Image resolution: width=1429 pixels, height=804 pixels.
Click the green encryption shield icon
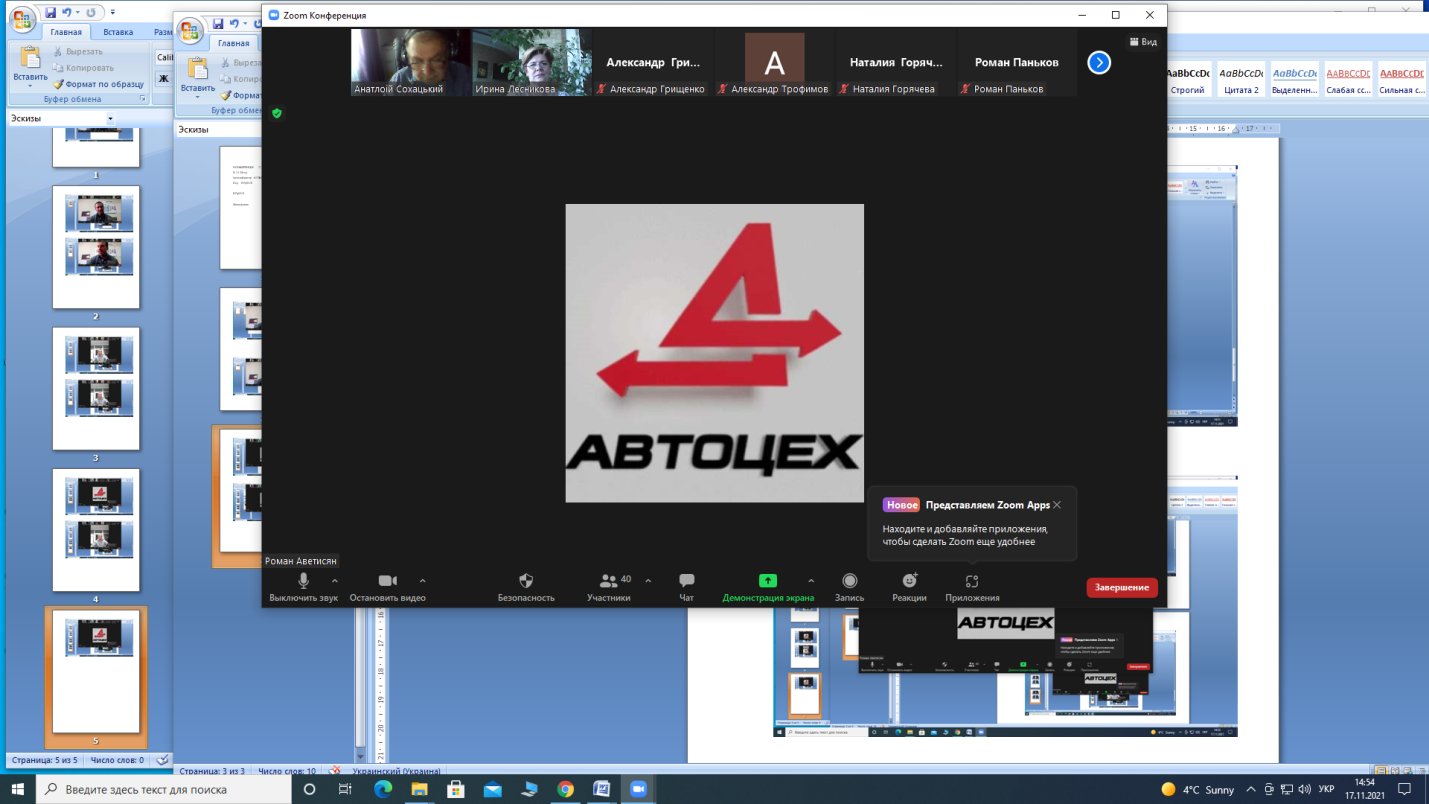pyautogui.click(x=277, y=114)
